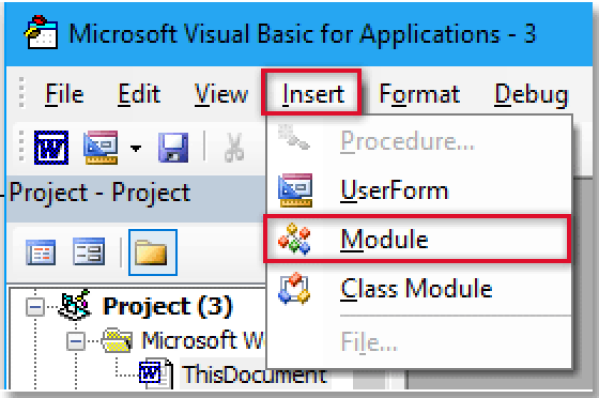The height and width of the screenshot is (398, 599).
Task: Click the Module icon in Insert menu
Action: click(x=294, y=239)
